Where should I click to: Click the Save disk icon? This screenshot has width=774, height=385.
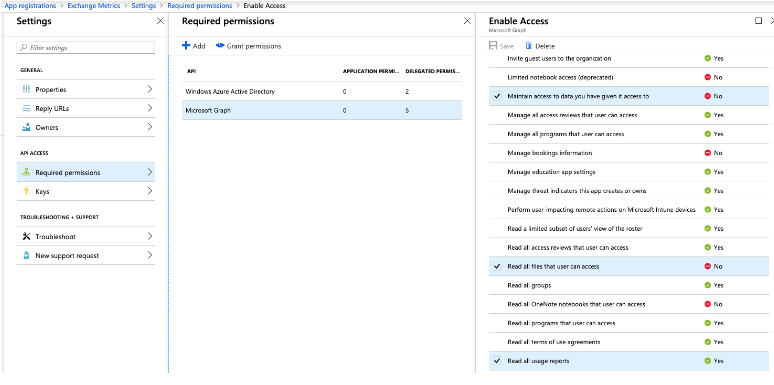[x=493, y=45]
